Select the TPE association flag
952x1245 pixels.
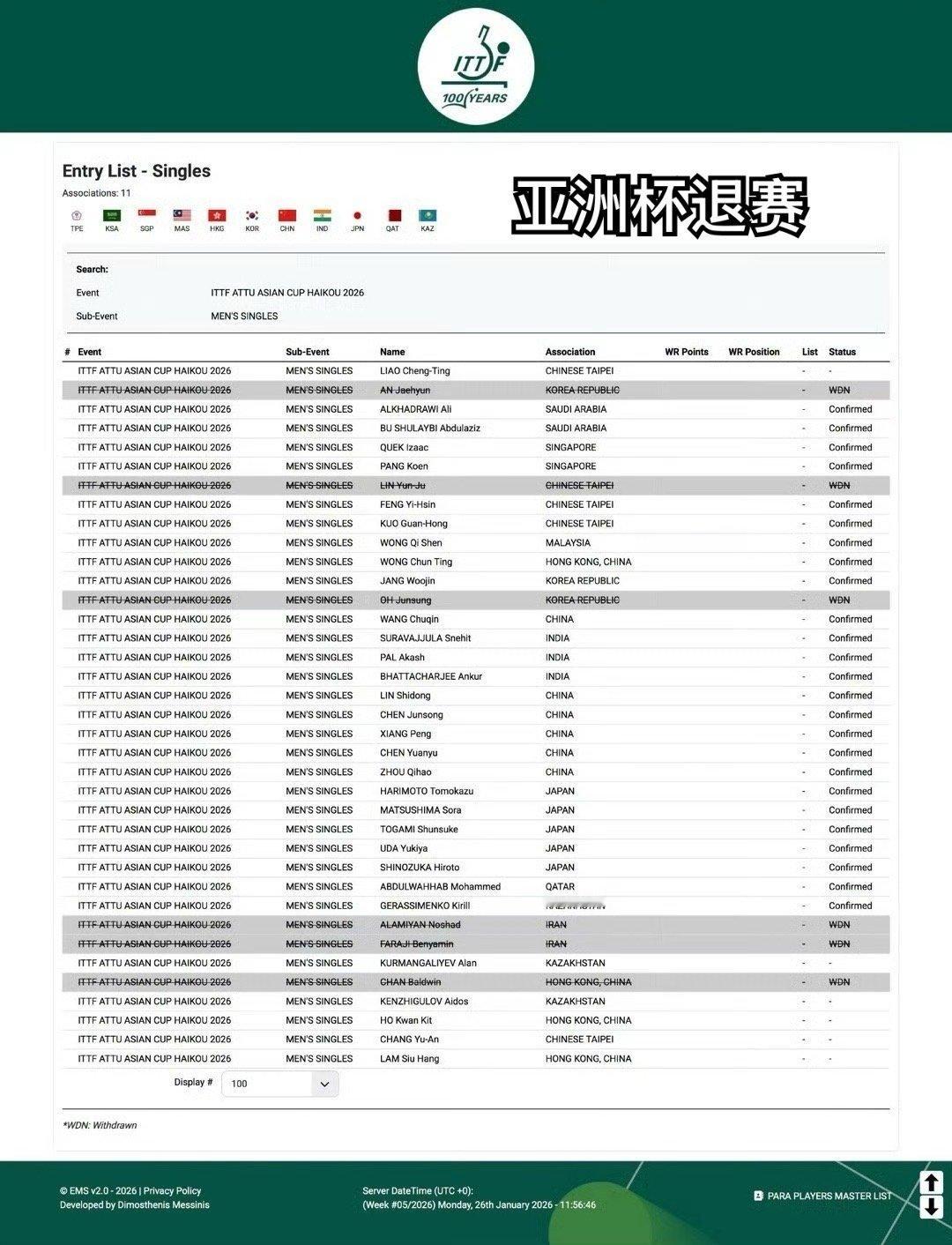coord(77,215)
